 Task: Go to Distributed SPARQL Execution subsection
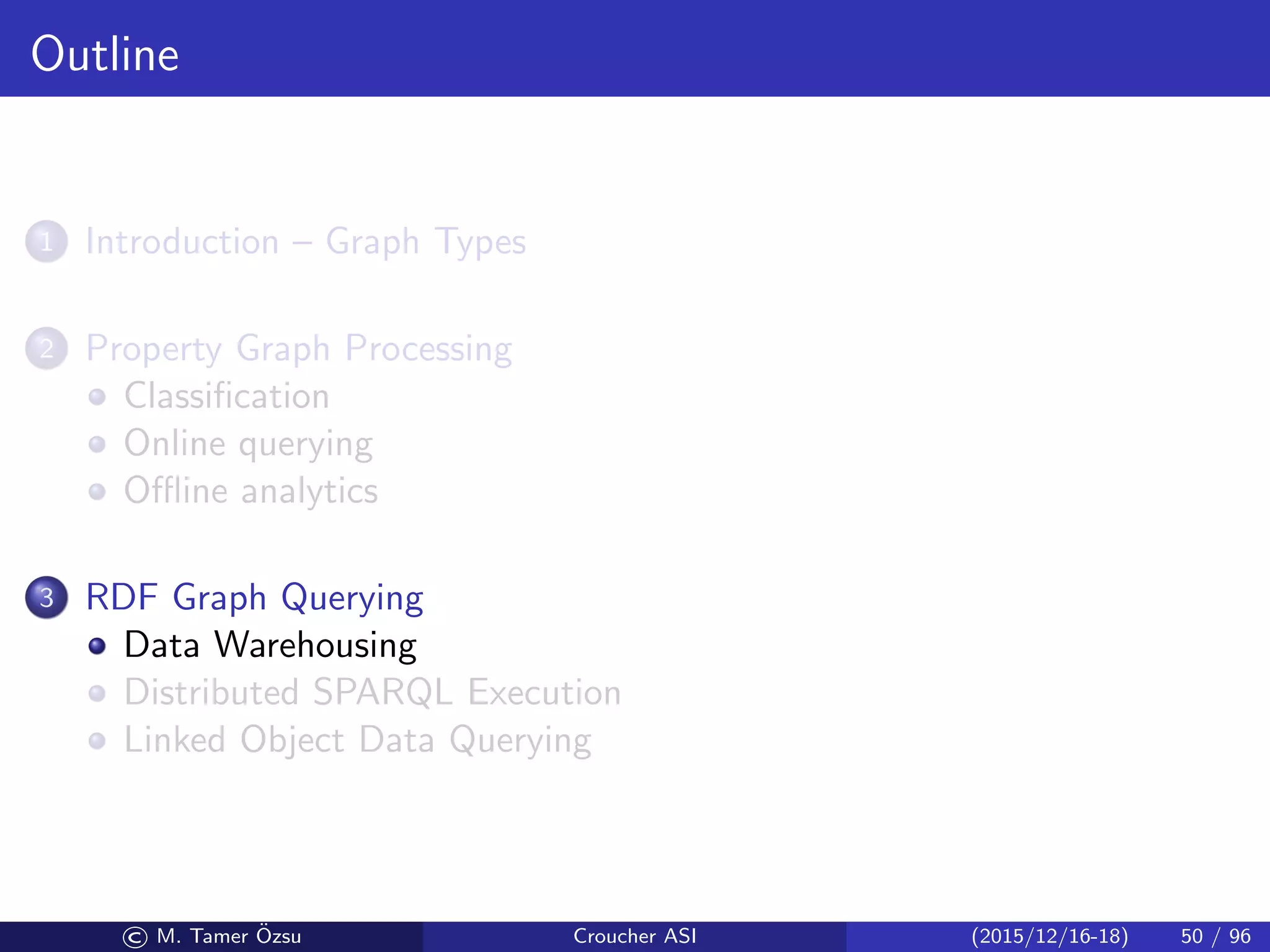point(372,692)
